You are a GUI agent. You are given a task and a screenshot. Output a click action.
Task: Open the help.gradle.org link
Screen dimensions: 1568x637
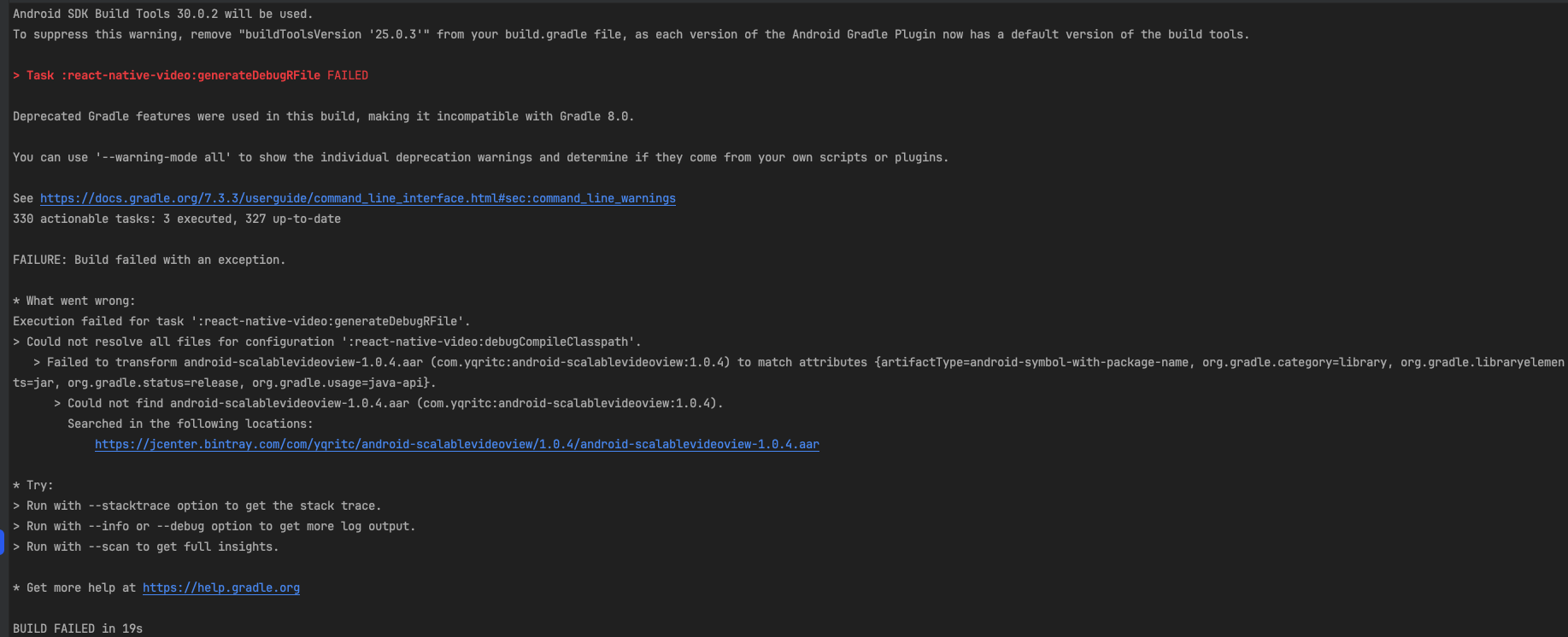click(220, 587)
